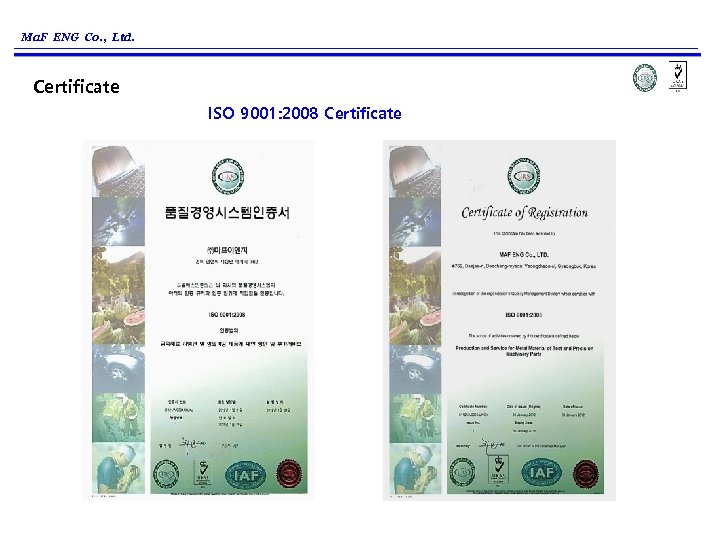Click the red seal on English certificate

click(586, 473)
